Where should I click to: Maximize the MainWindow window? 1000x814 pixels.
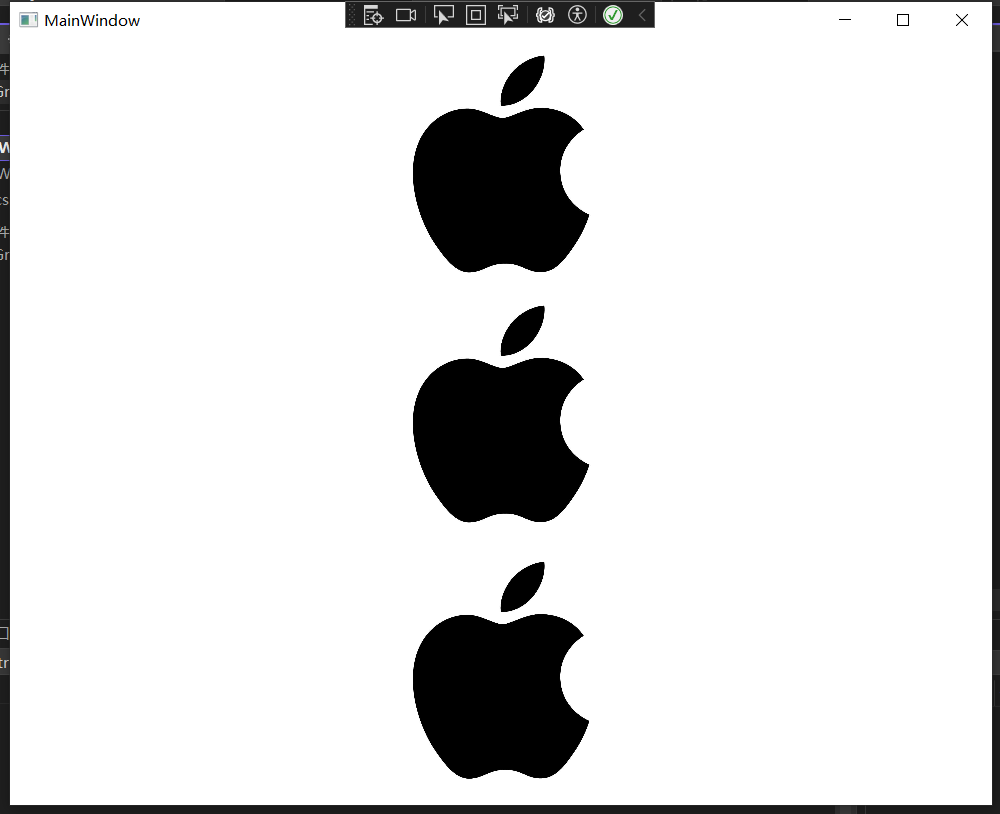click(903, 20)
